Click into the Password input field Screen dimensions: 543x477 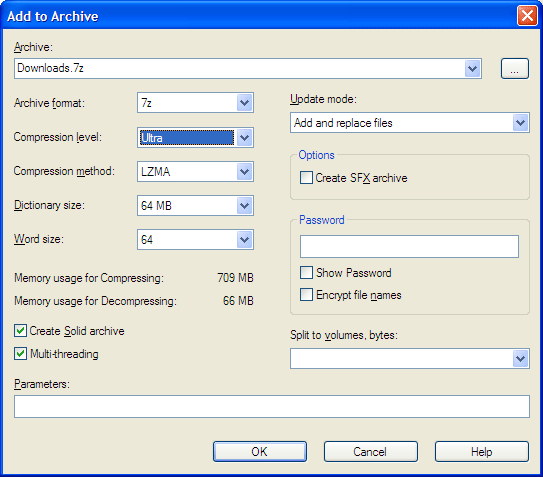coord(409,247)
